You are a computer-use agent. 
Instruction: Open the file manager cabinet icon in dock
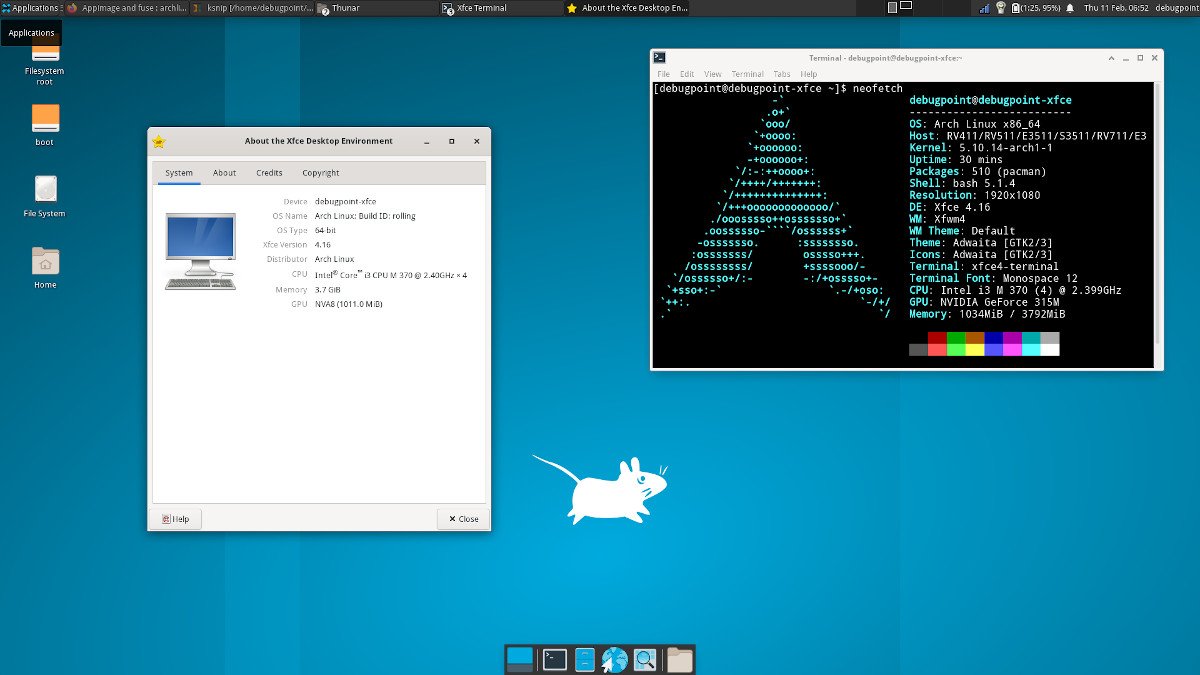tap(585, 659)
